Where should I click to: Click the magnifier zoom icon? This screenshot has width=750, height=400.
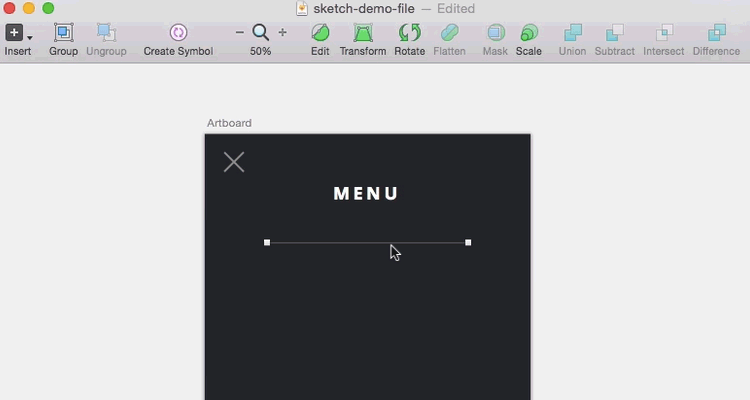coord(261,33)
